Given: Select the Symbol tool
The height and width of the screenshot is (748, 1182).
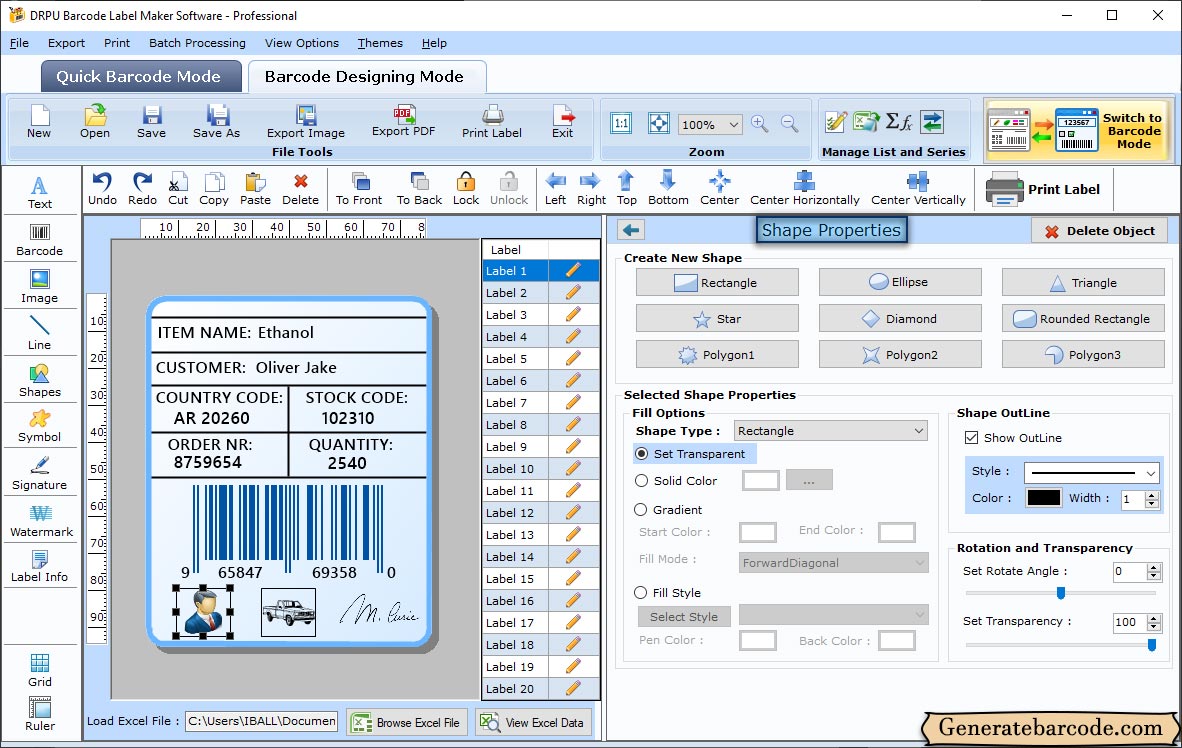Looking at the screenshot, I should click(39, 426).
